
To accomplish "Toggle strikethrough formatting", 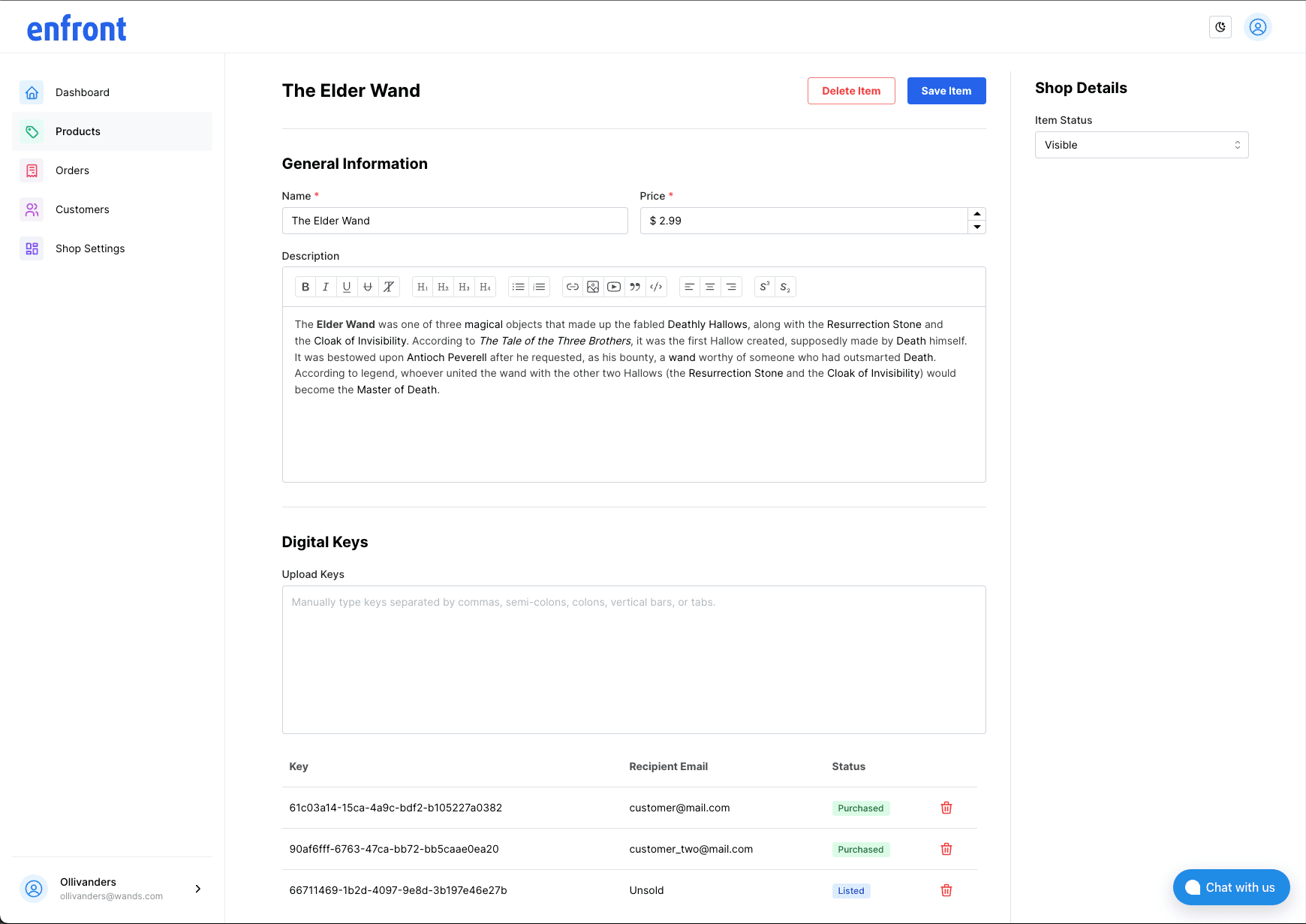I will (368, 287).
